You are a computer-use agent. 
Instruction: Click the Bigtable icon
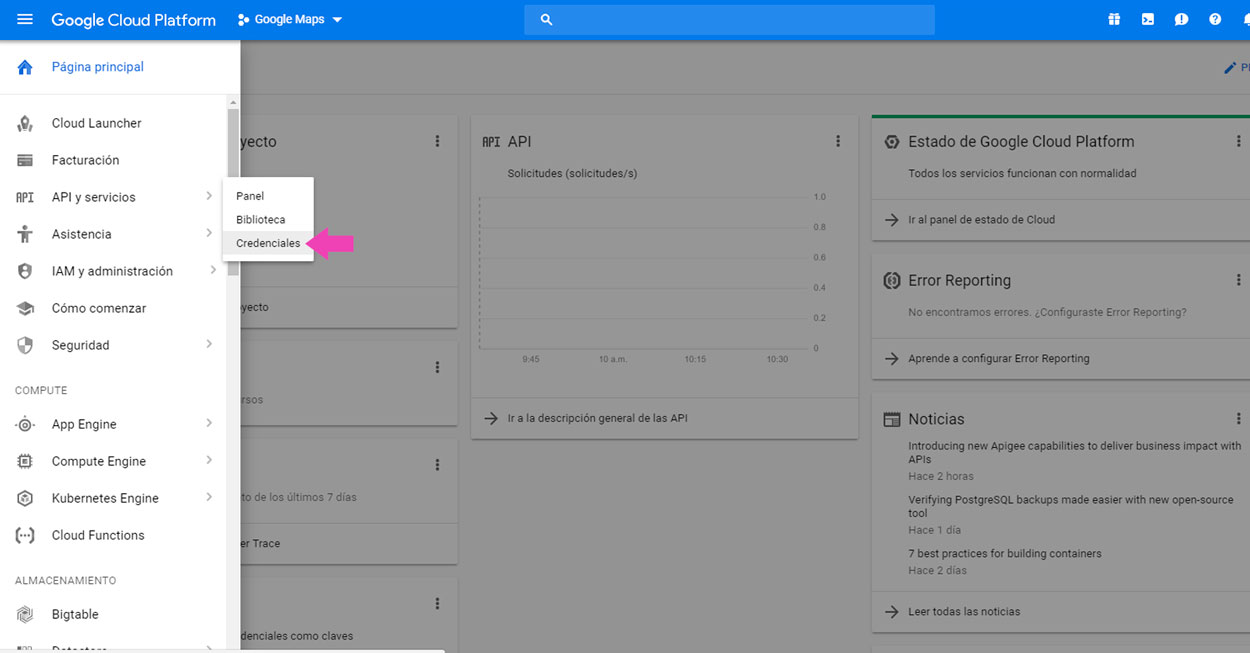click(25, 614)
